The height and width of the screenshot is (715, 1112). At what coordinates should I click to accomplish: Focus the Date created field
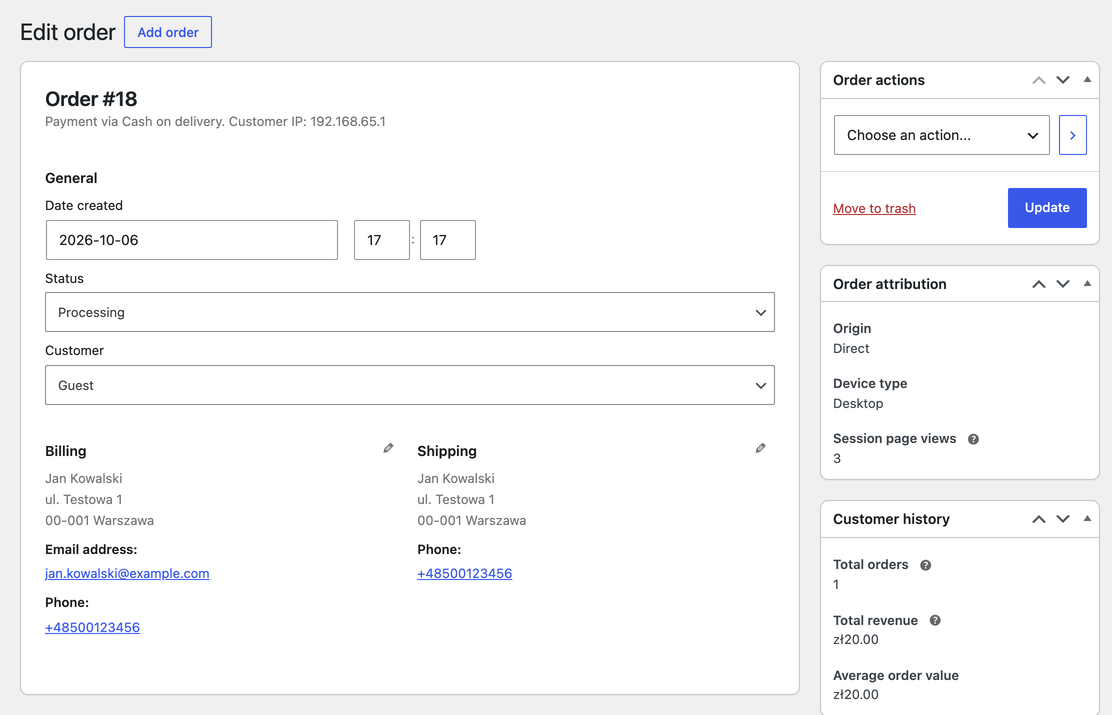pos(191,240)
